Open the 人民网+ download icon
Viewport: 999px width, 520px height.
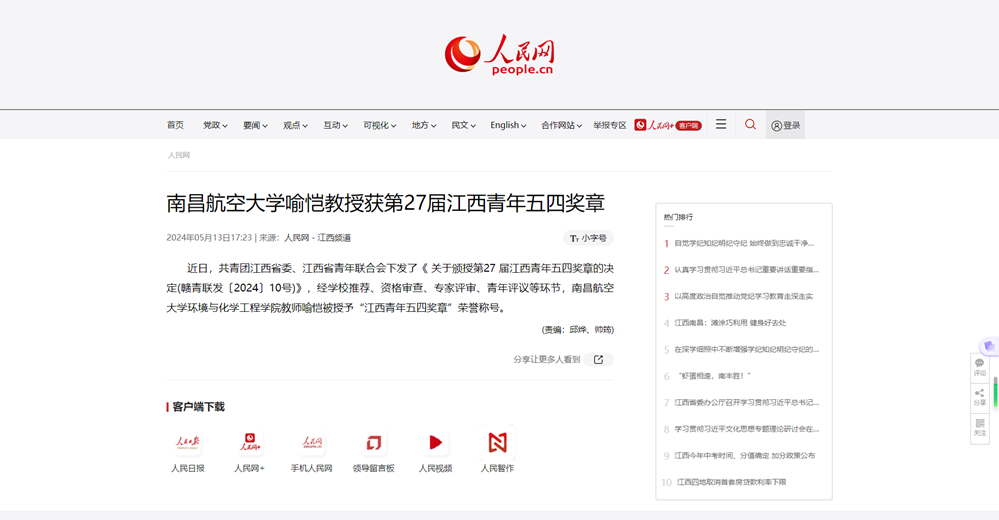[249, 442]
